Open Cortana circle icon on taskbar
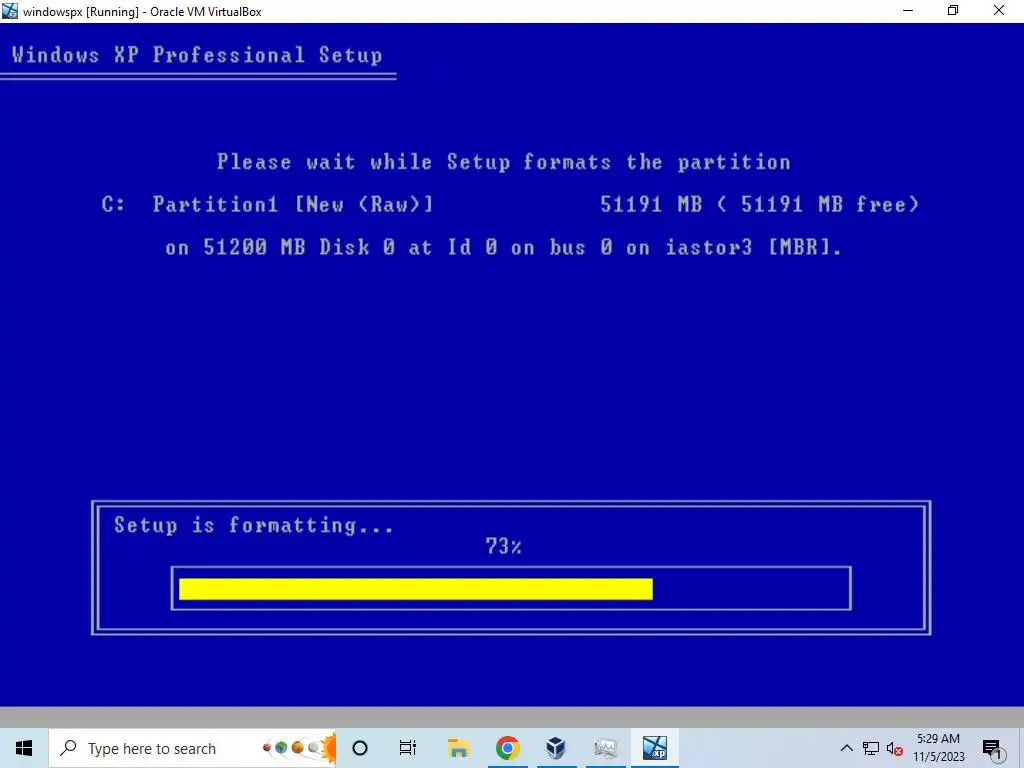Image resolution: width=1024 pixels, height=768 pixels. click(360, 748)
